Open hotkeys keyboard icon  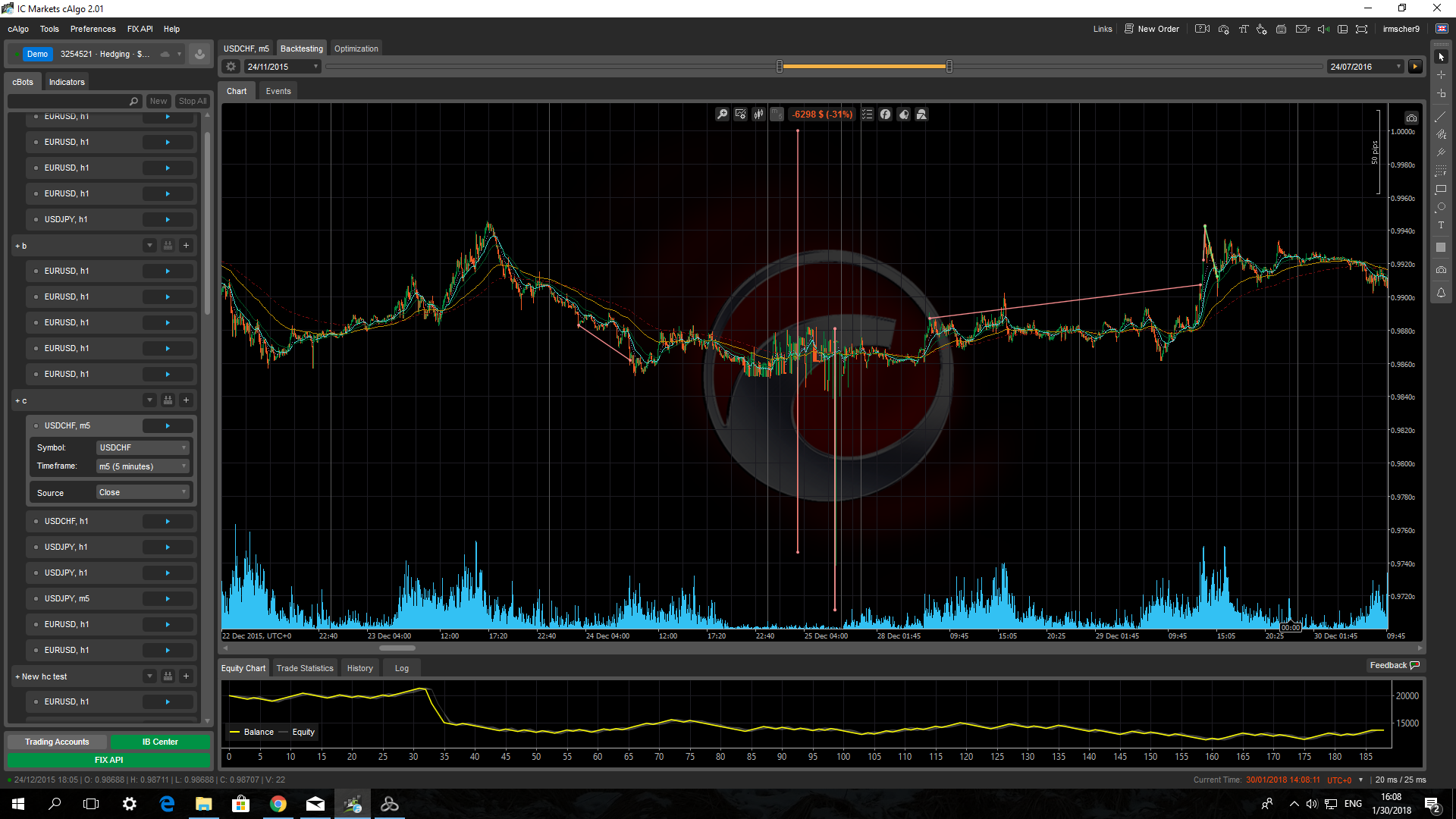point(1281,29)
